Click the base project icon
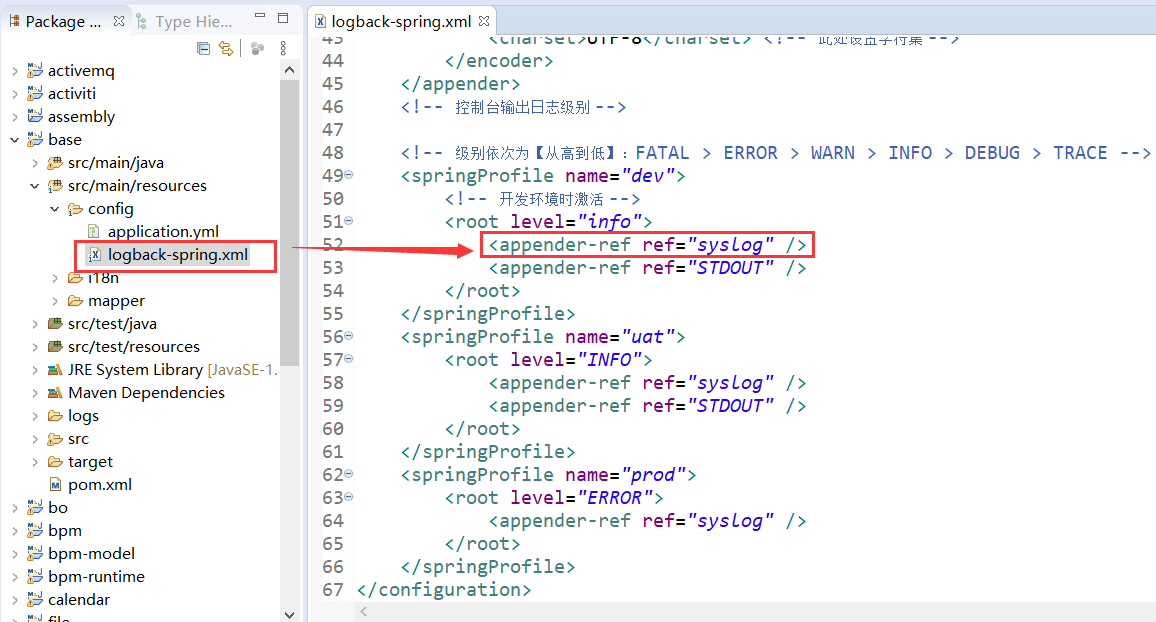1156x622 pixels. 35,139
